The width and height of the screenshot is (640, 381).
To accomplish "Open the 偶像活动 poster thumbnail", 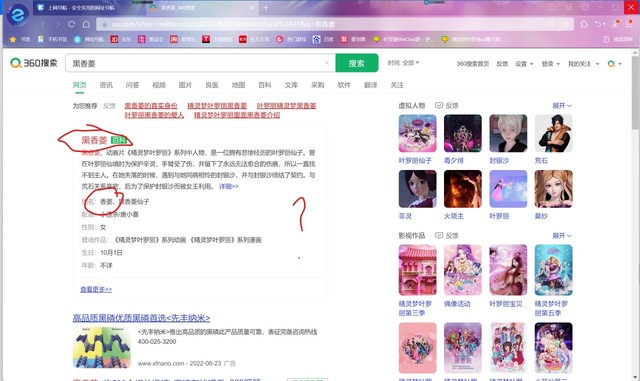I will click(x=462, y=270).
